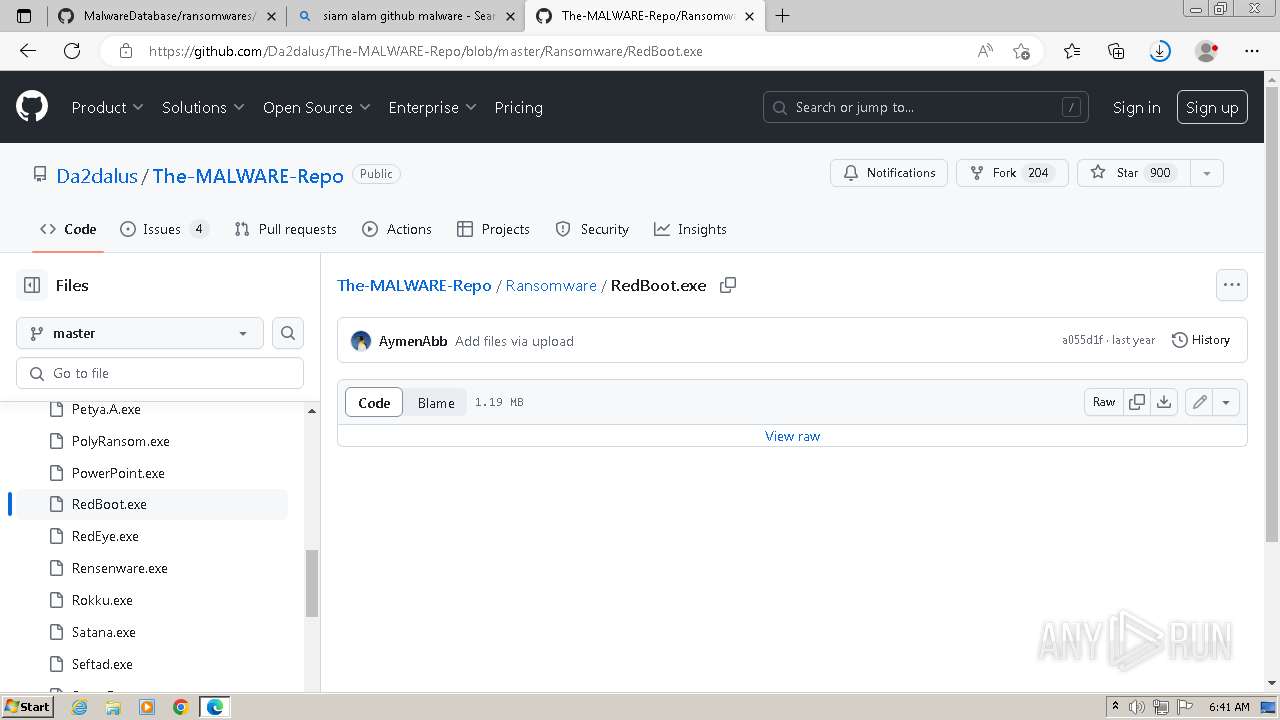Add page to favorites star icon
Screen dimensions: 1280x720
[1021, 51]
